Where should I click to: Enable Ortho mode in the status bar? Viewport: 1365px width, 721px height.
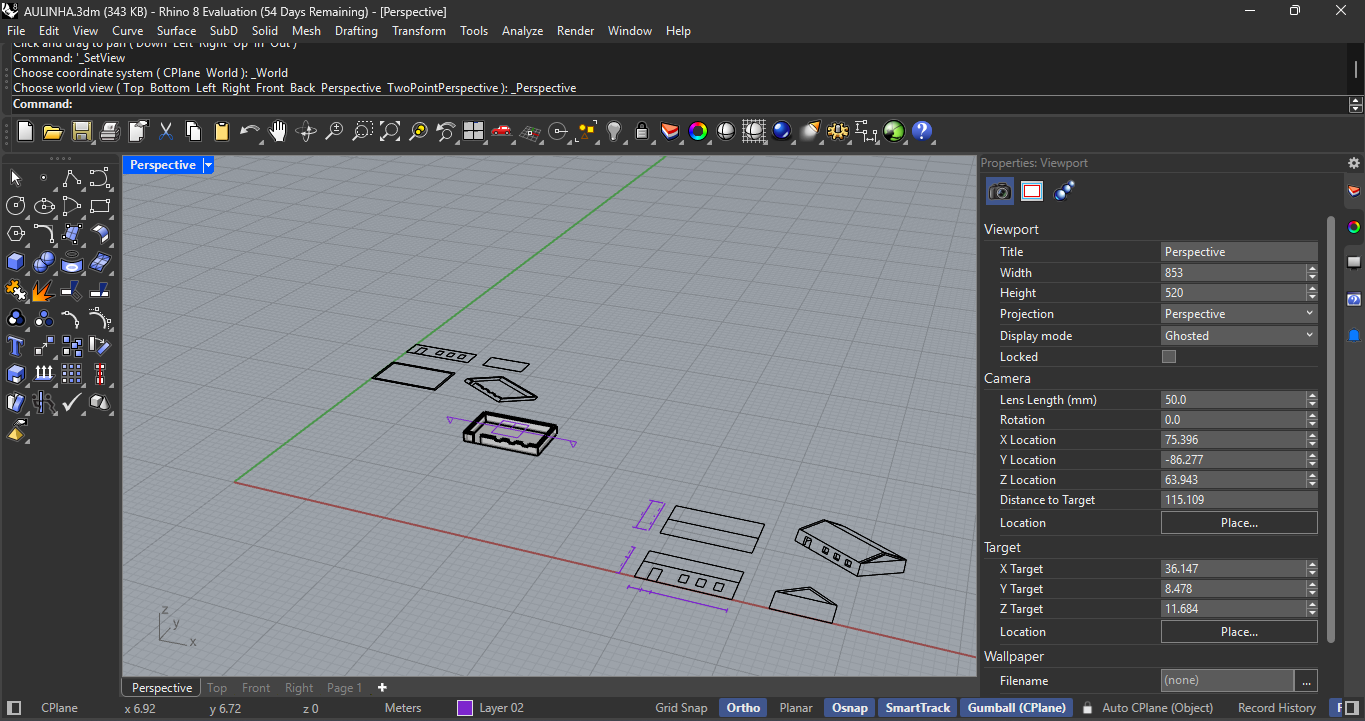(x=743, y=707)
